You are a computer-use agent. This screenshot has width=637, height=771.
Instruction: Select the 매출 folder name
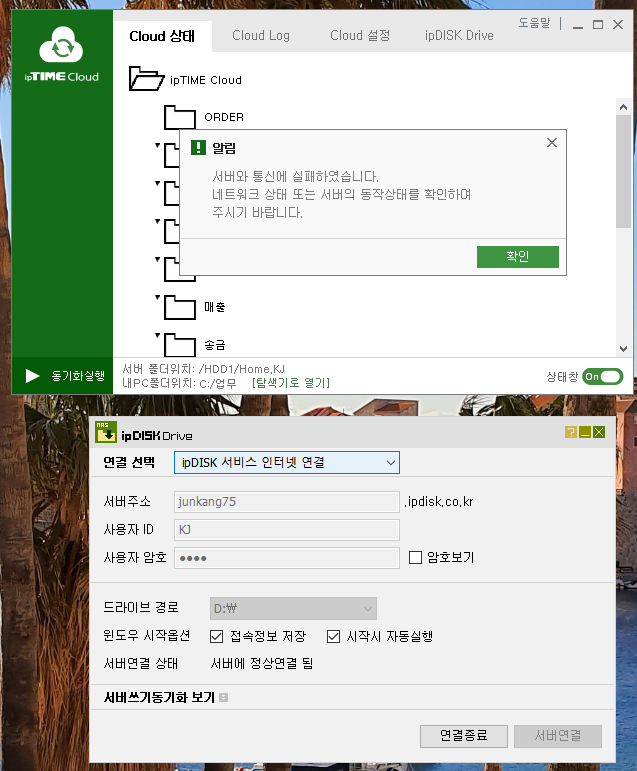[214, 307]
